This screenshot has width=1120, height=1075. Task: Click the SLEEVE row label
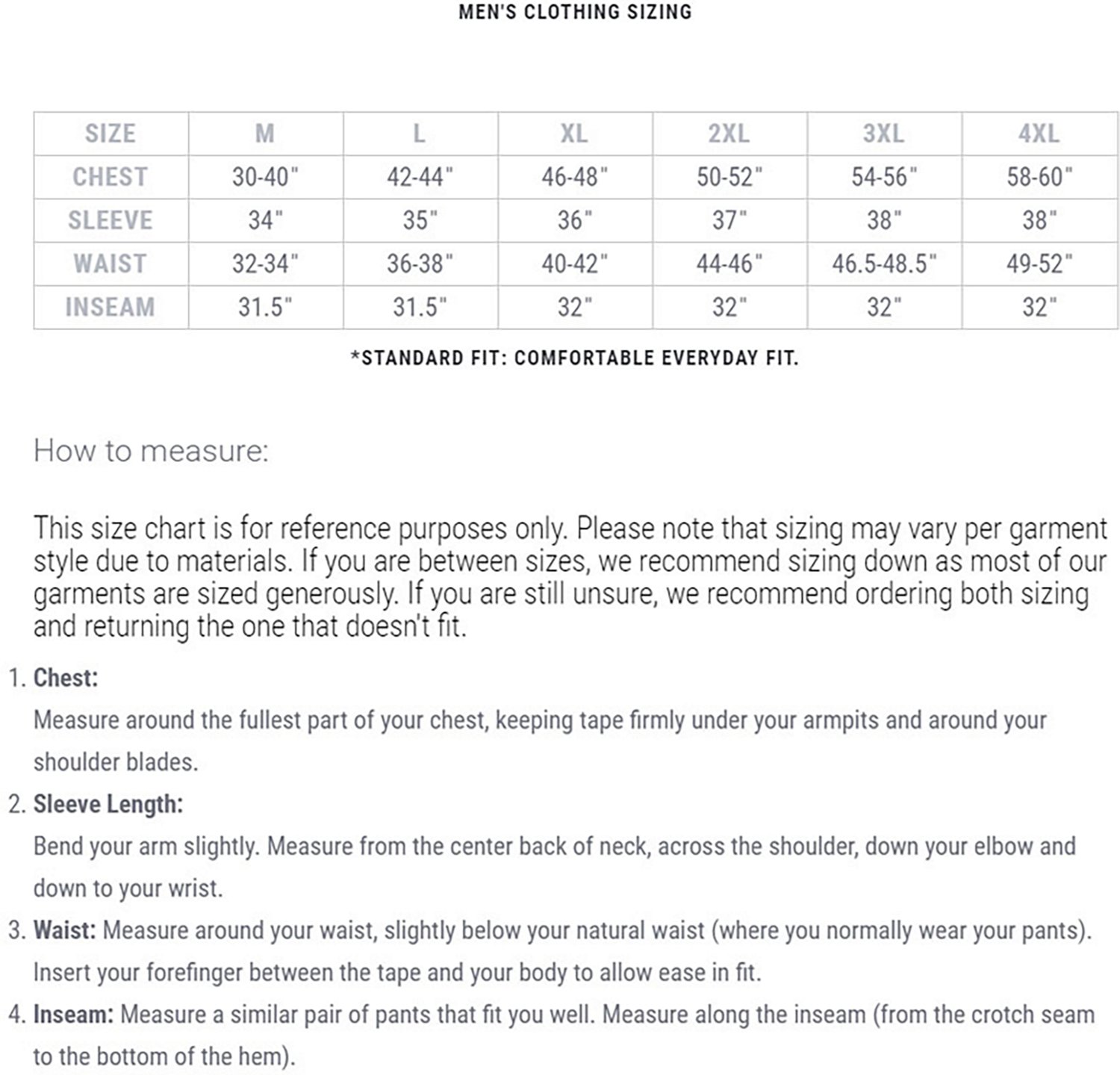click(x=111, y=220)
